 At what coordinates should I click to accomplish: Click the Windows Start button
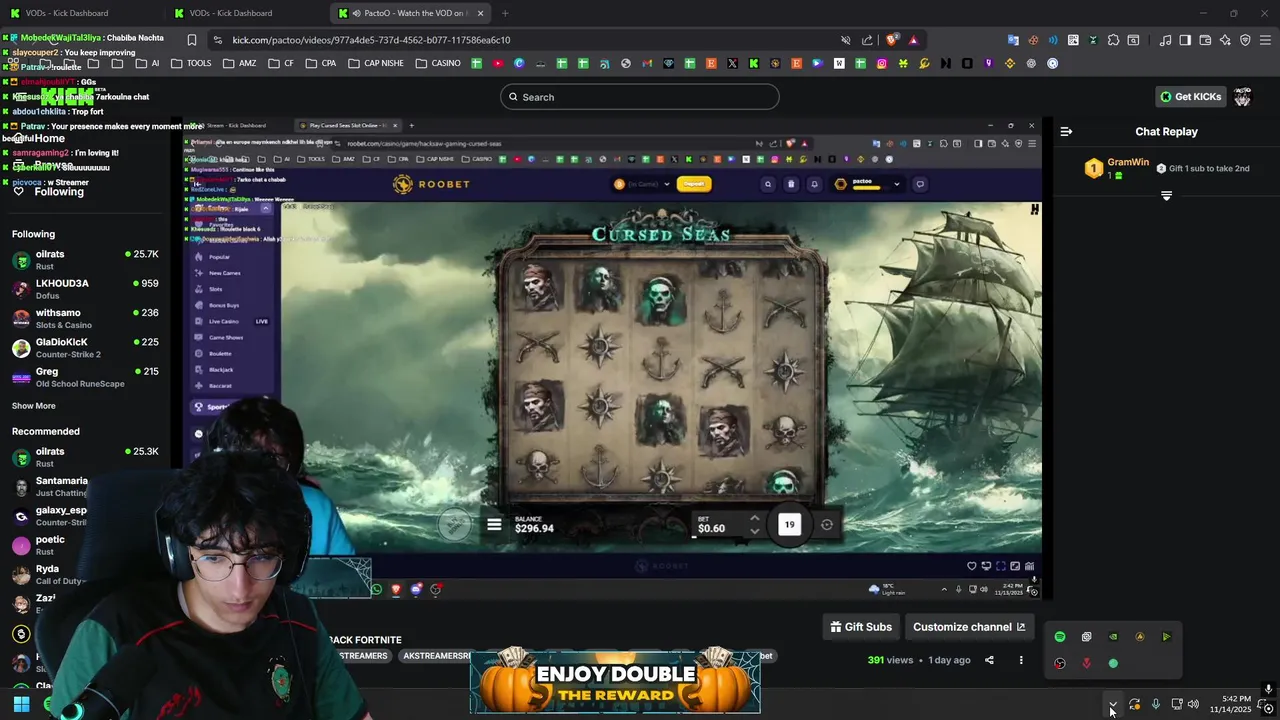21,704
